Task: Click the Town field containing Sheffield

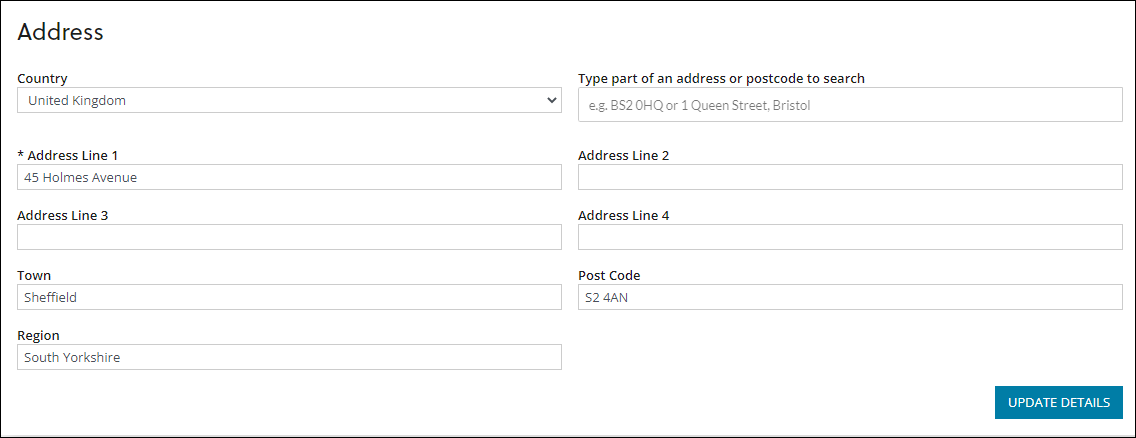Action: [x=289, y=297]
